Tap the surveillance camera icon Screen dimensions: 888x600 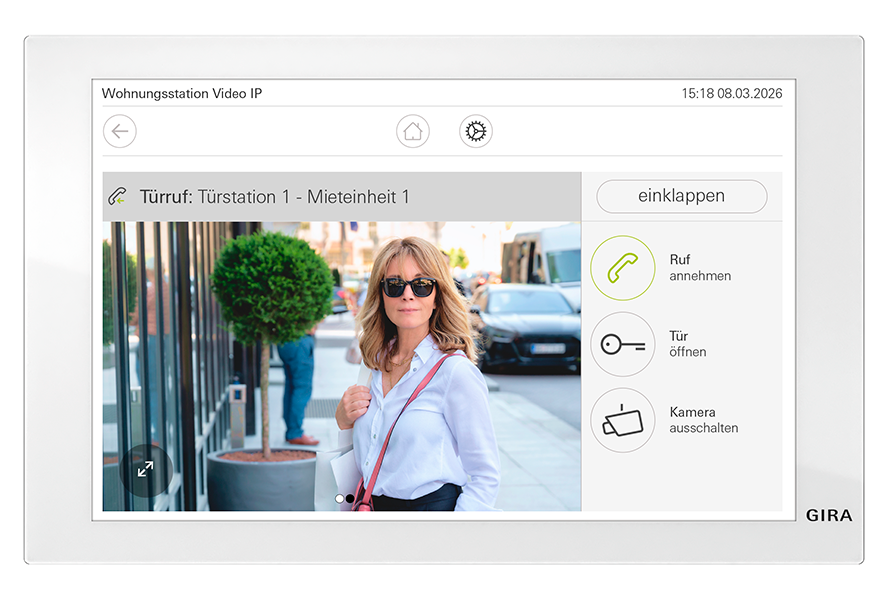click(622, 420)
